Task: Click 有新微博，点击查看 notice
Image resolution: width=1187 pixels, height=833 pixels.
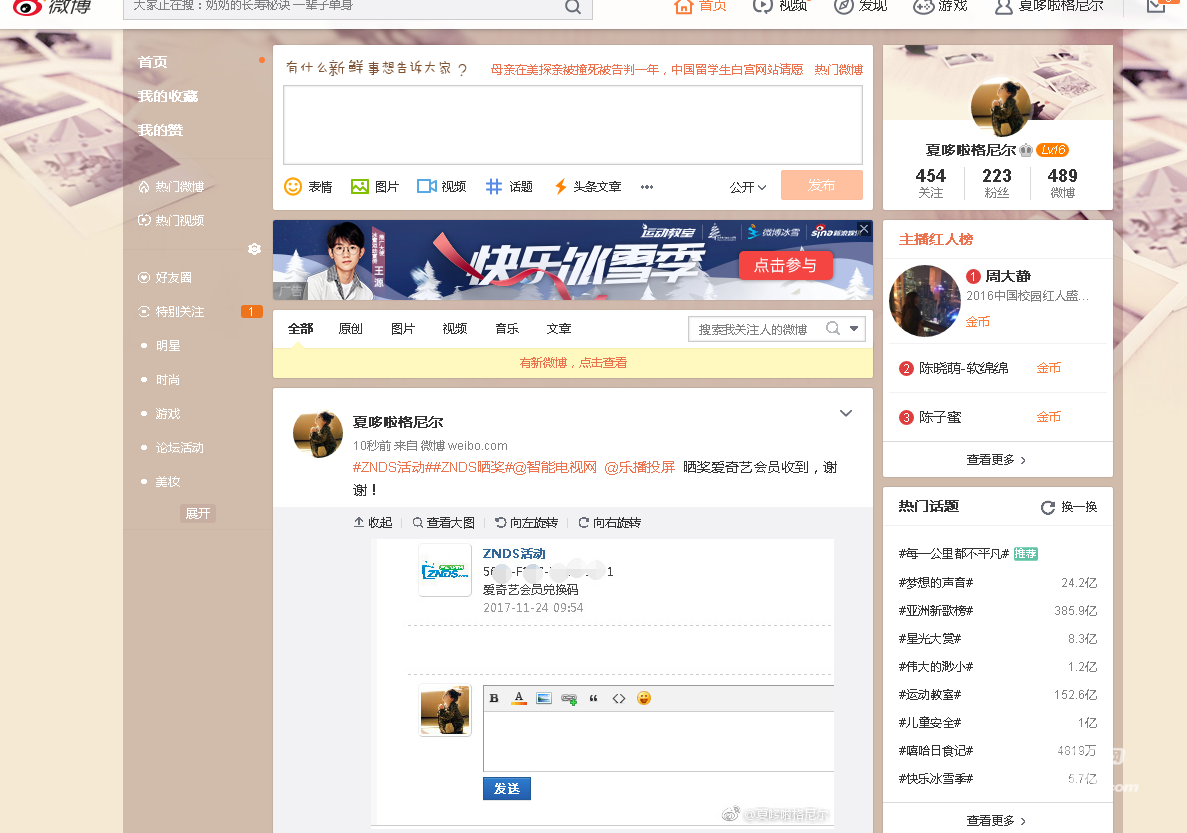Action: coord(573,363)
